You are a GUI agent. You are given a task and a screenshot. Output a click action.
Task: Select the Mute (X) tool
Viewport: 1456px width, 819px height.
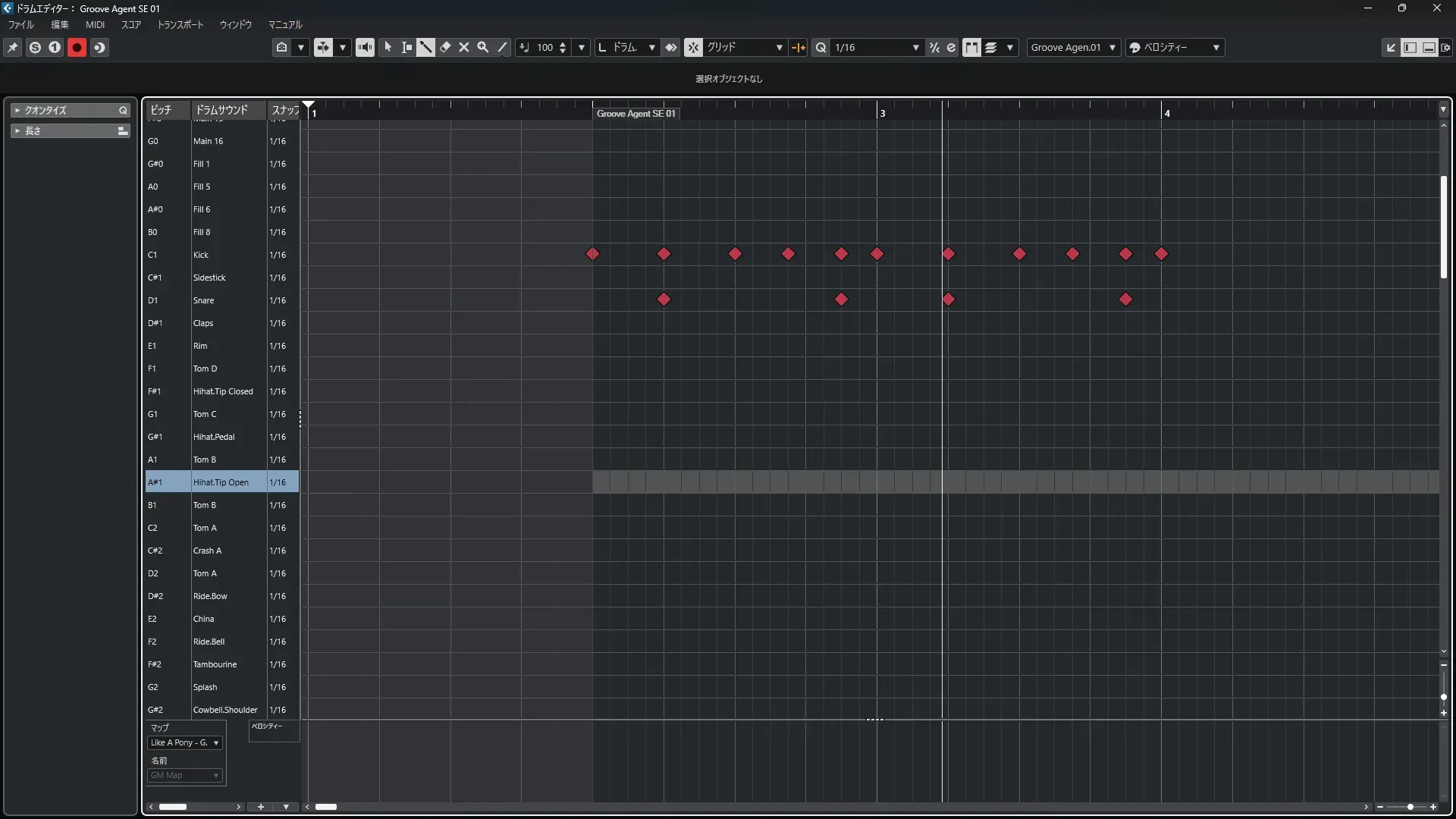coord(464,47)
